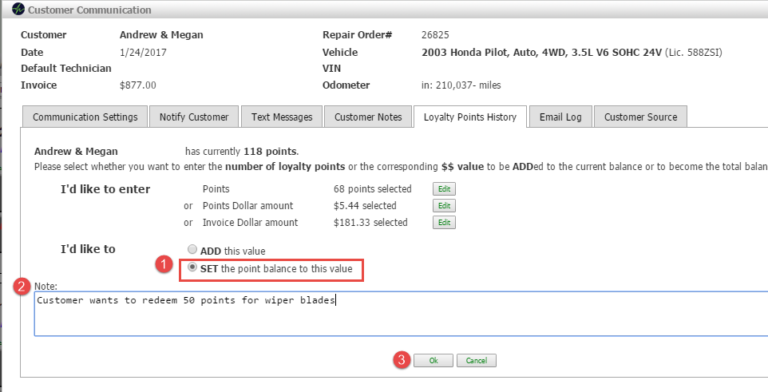
Task: Click the app logo icon in title bar
Action: [18, 9]
